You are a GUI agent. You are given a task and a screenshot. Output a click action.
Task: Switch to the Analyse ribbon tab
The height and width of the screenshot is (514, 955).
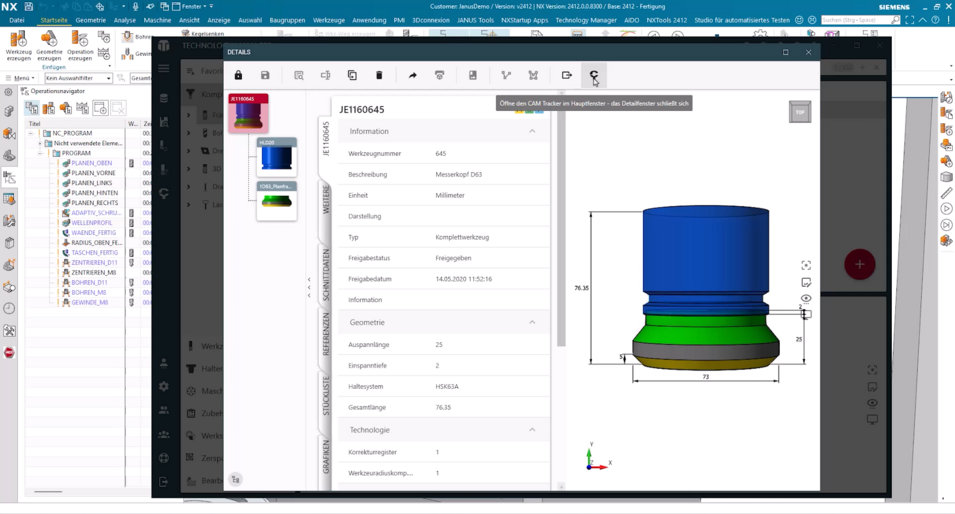(125, 20)
